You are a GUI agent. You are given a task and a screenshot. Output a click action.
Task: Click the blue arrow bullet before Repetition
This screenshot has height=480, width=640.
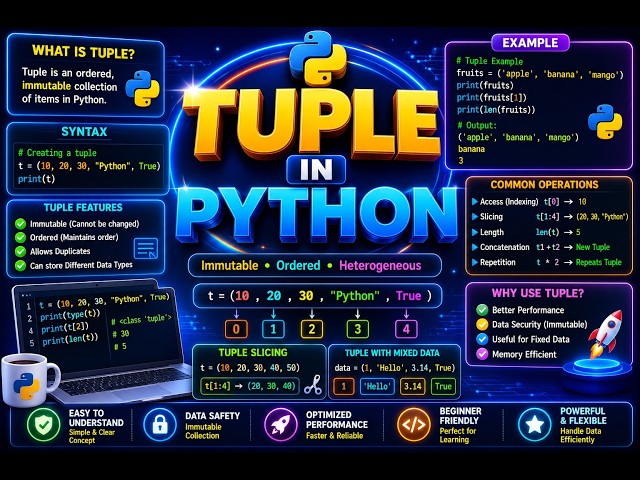point(475,262)
